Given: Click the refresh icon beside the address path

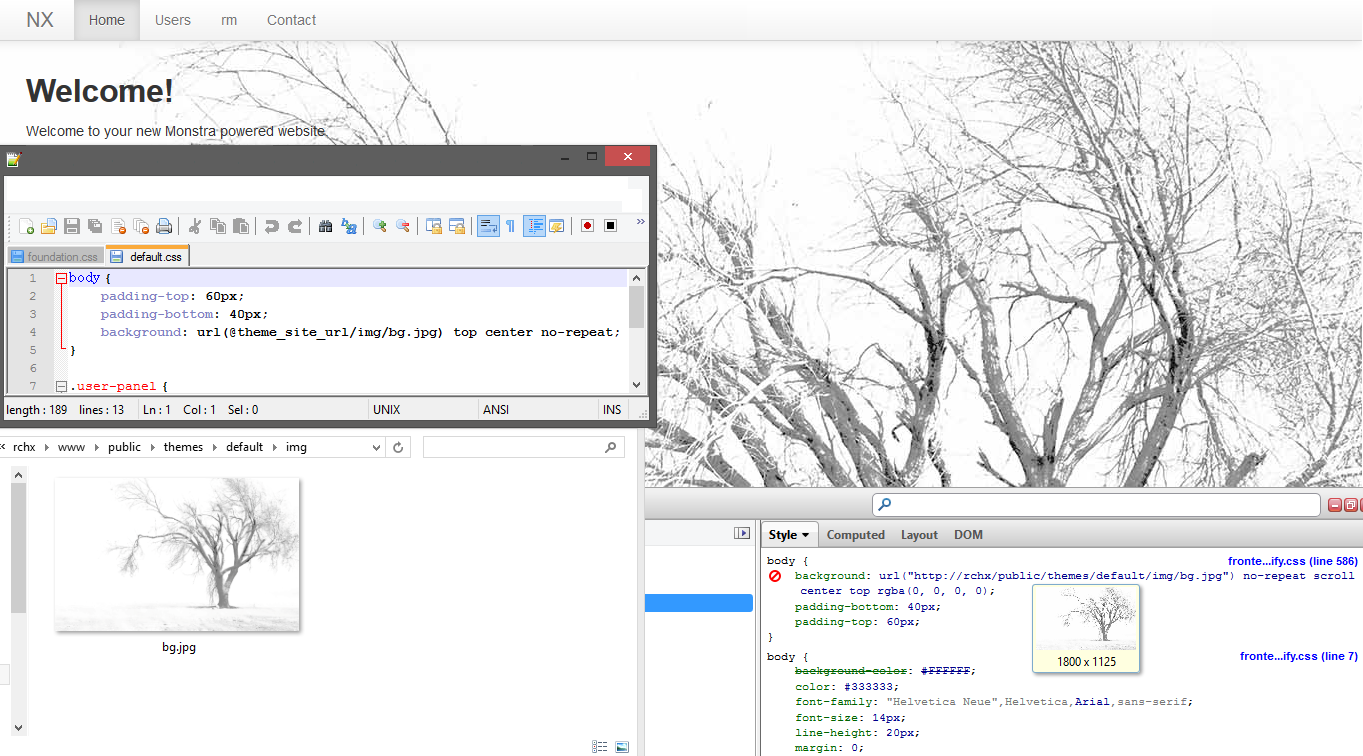Looking at the screenshot, I should click(x=398, y=447).
